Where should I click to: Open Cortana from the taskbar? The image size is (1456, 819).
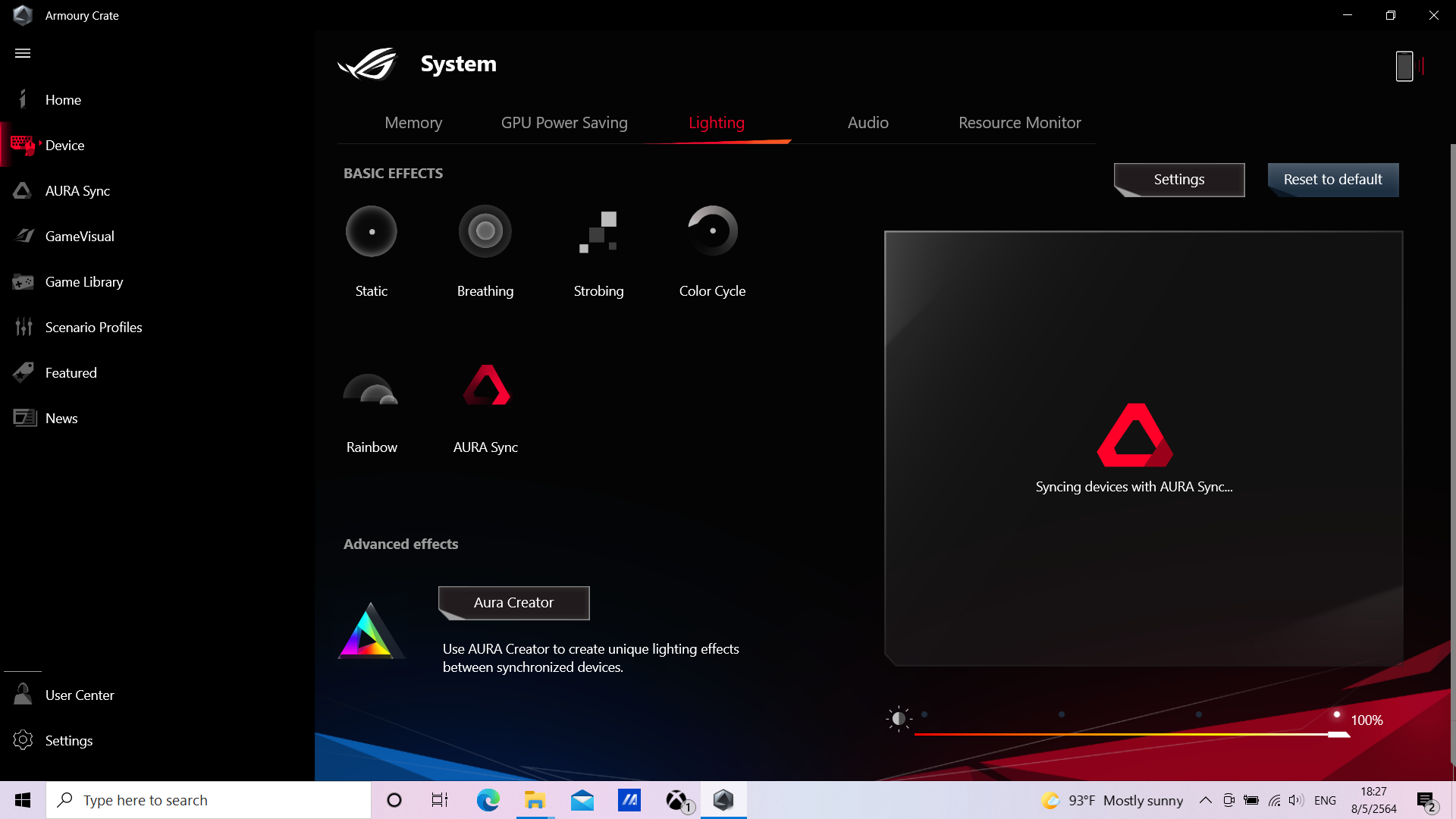pos(394,800)
